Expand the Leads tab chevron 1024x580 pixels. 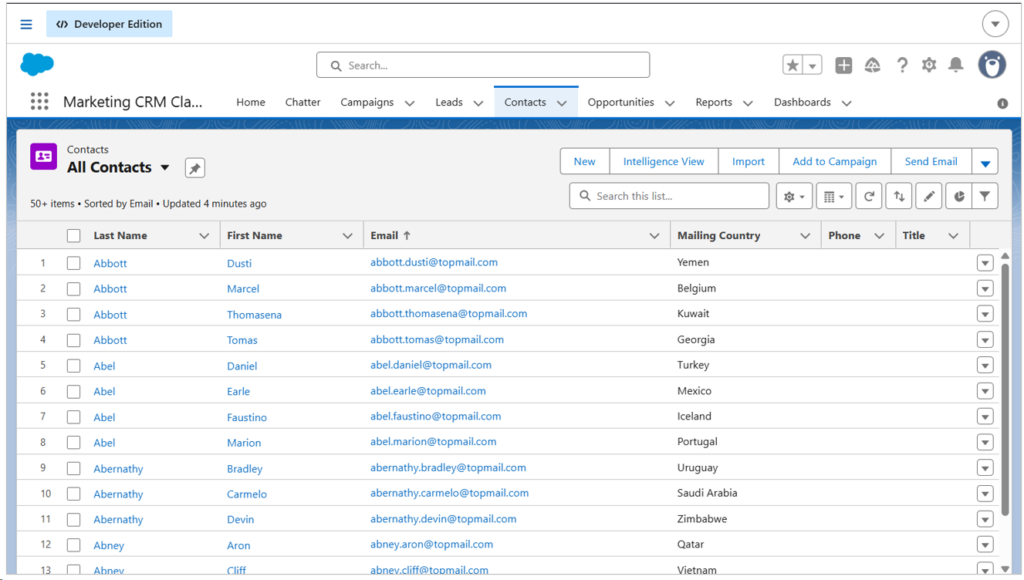(478, 103)
